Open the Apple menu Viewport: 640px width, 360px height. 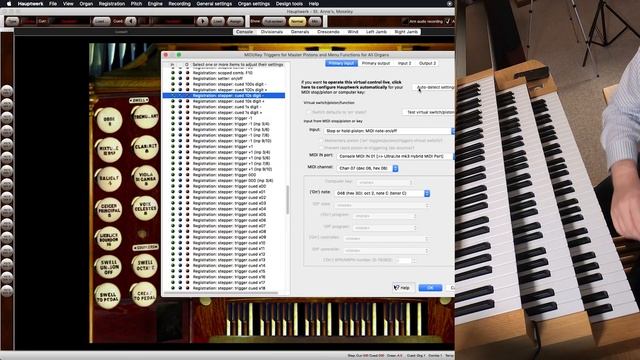click(9, 4)
